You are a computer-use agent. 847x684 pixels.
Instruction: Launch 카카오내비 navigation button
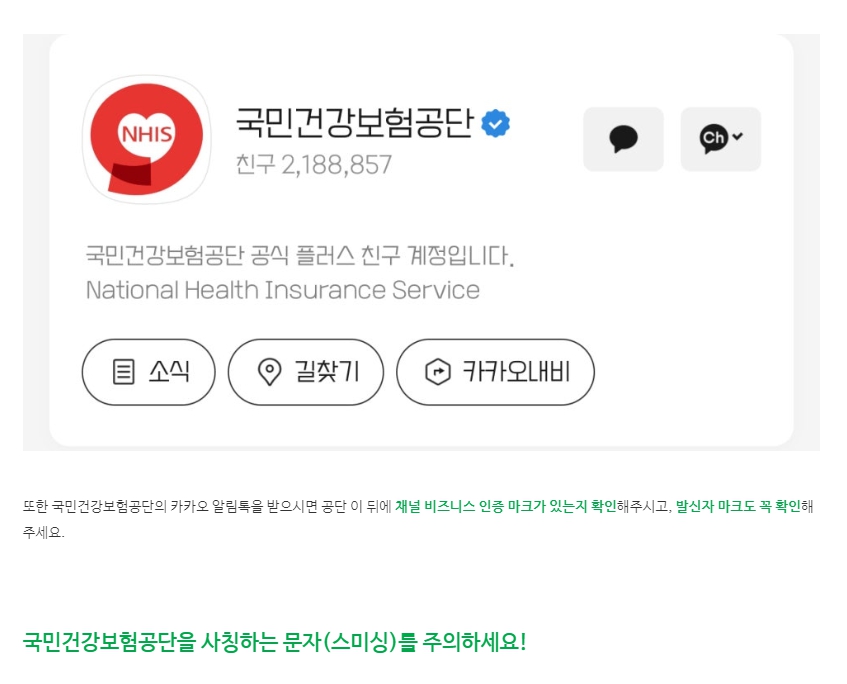point(495,372)
